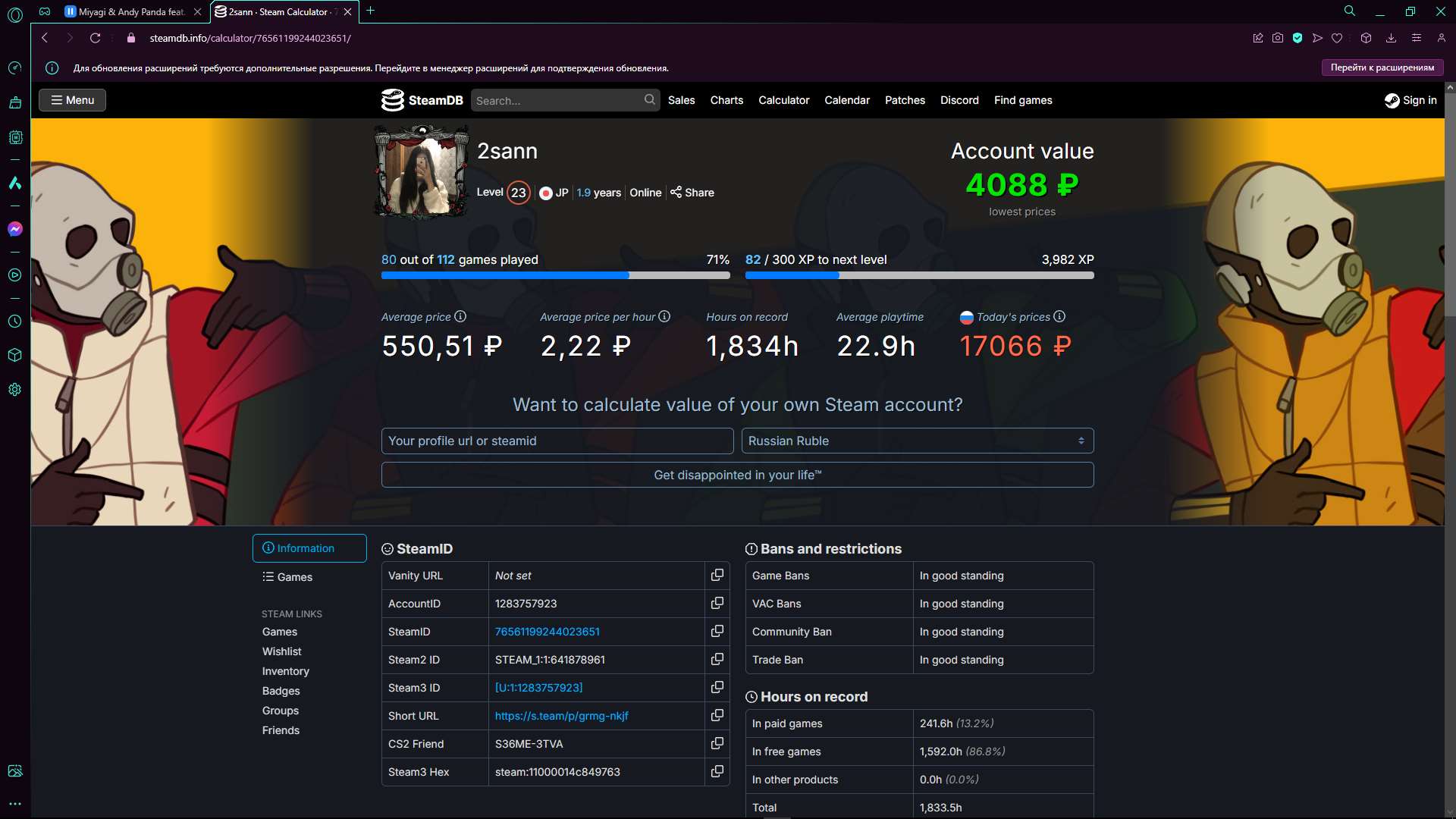Go back to previous page
Image resolution: width=1456 pixels, height=819 pixels.
click(45, 38)
